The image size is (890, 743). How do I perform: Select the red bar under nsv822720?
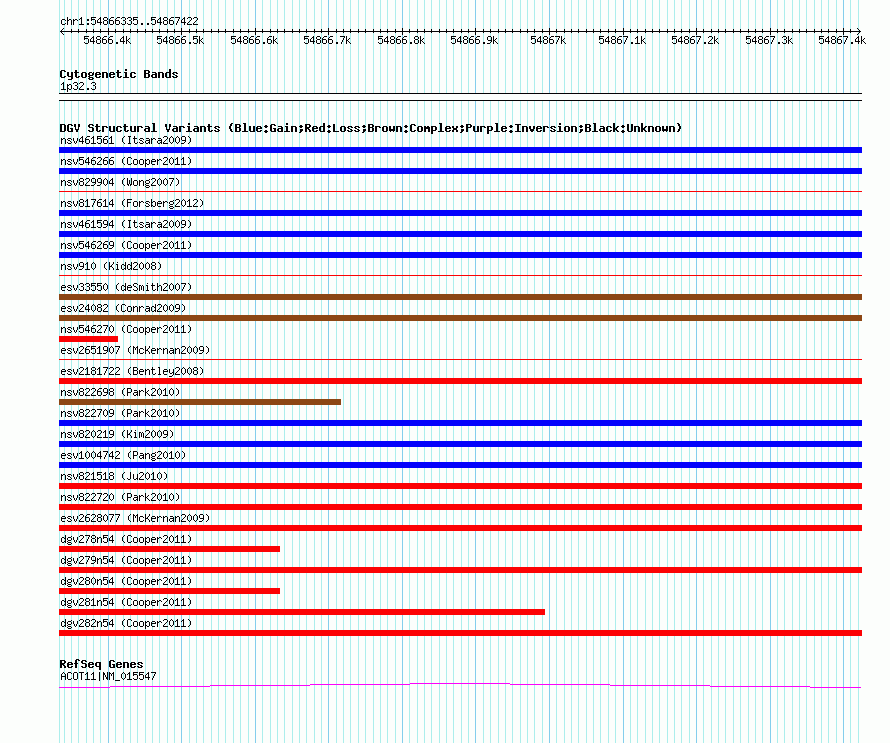click(460, 507)
